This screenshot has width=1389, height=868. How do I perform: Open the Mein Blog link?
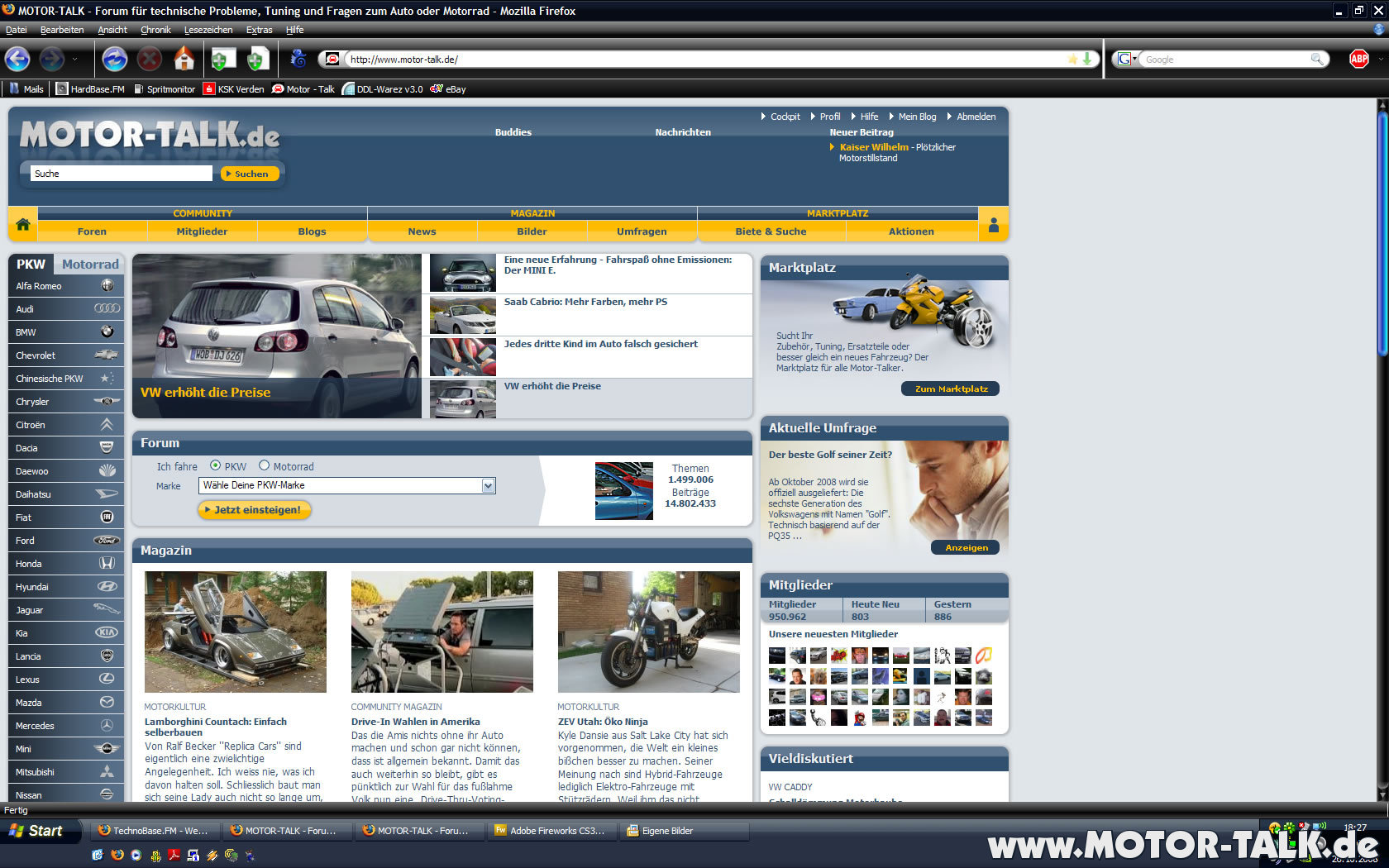[x=917, y=117]
